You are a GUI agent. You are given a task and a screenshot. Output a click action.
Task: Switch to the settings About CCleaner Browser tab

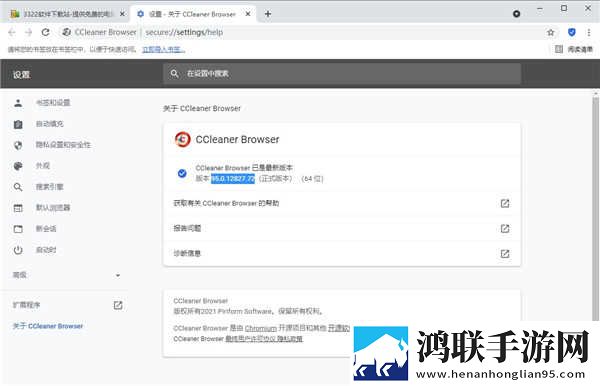click(x=192, y=14)
